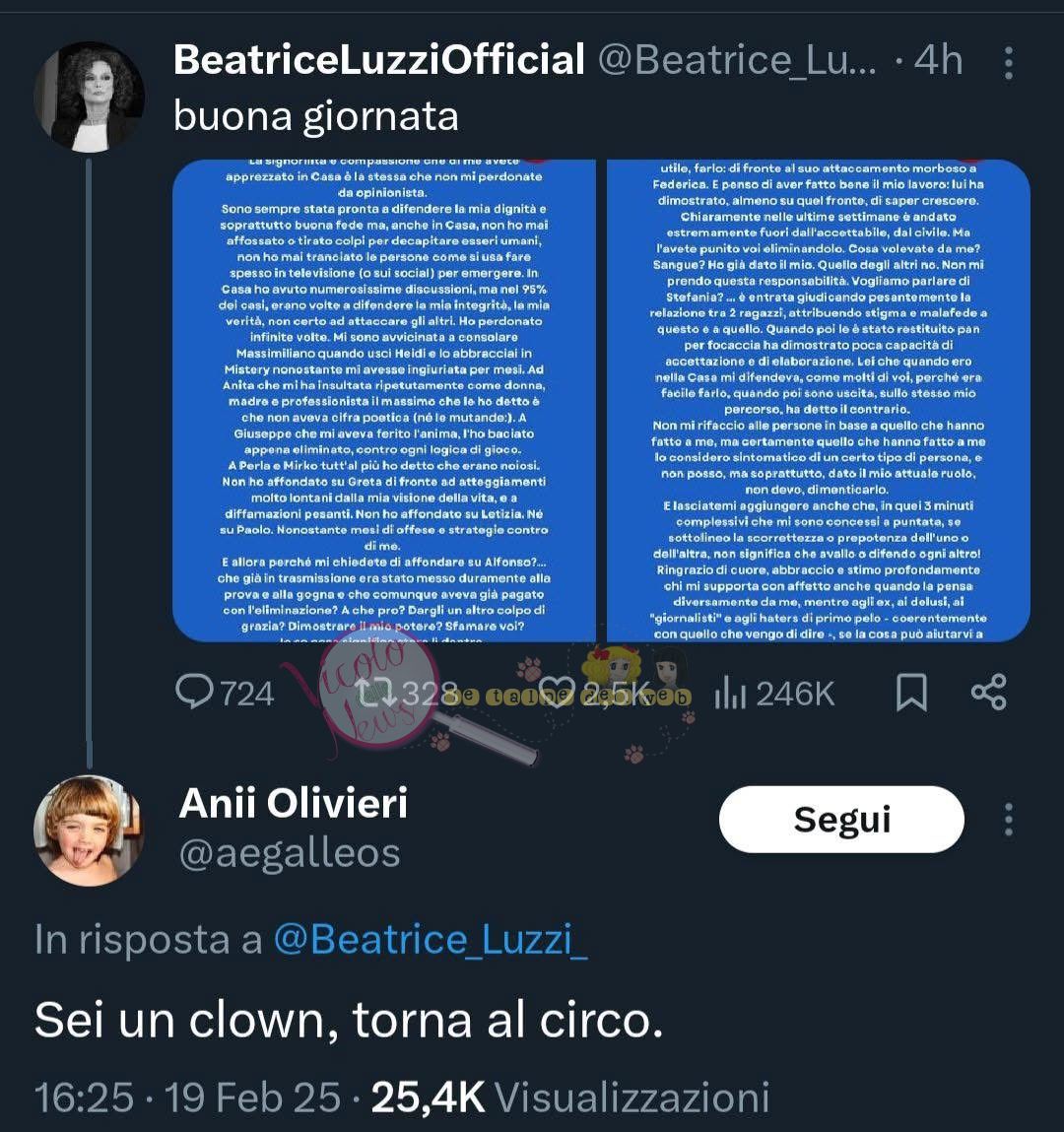Click the BeatriceLuzziOfficial display name
The height and width of the screenshot is (1132, 1064).
click(x=379, y=61)
